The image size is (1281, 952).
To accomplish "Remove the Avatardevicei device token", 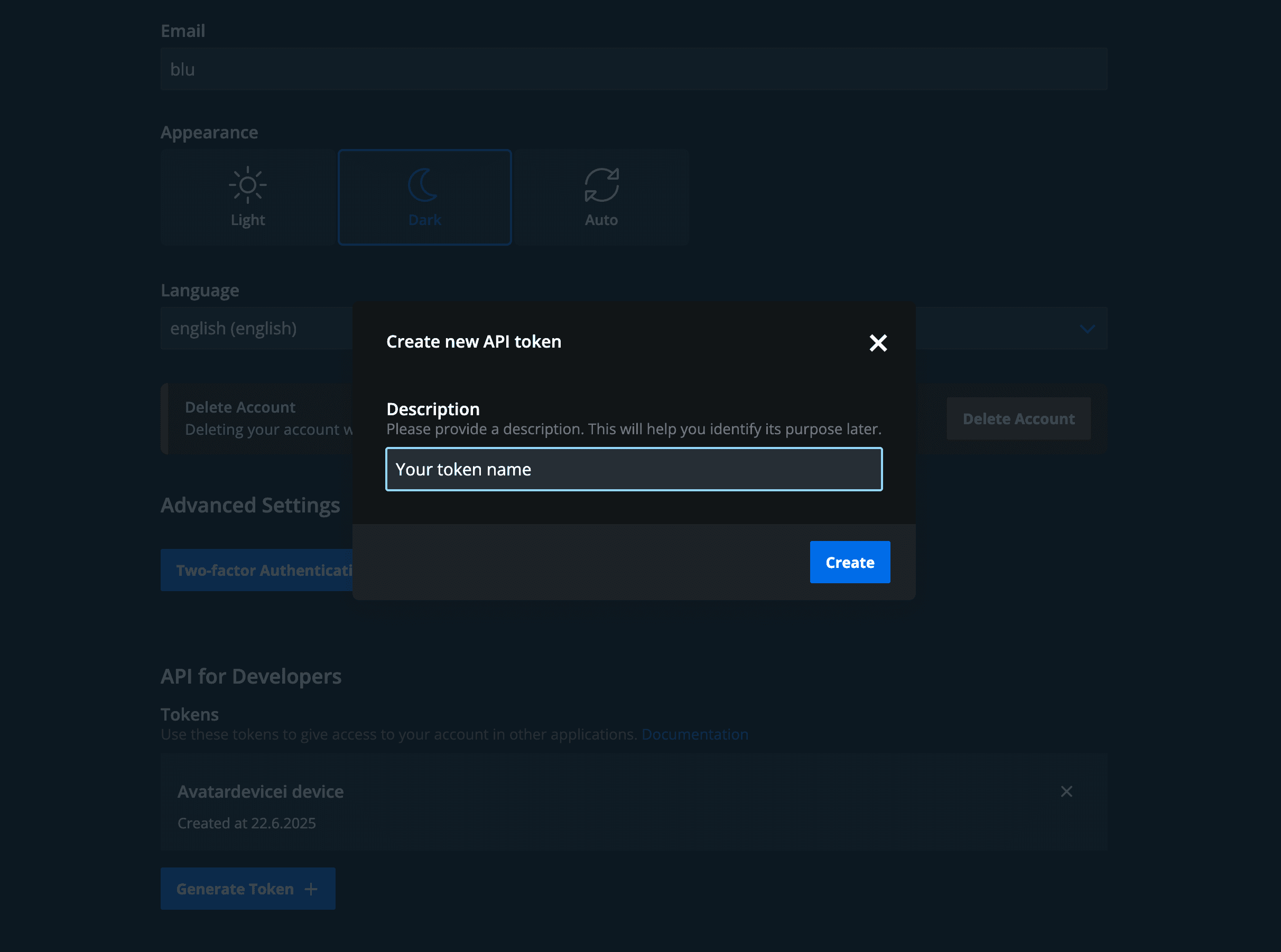I will pyautogui.click(x=1066, y=792).
